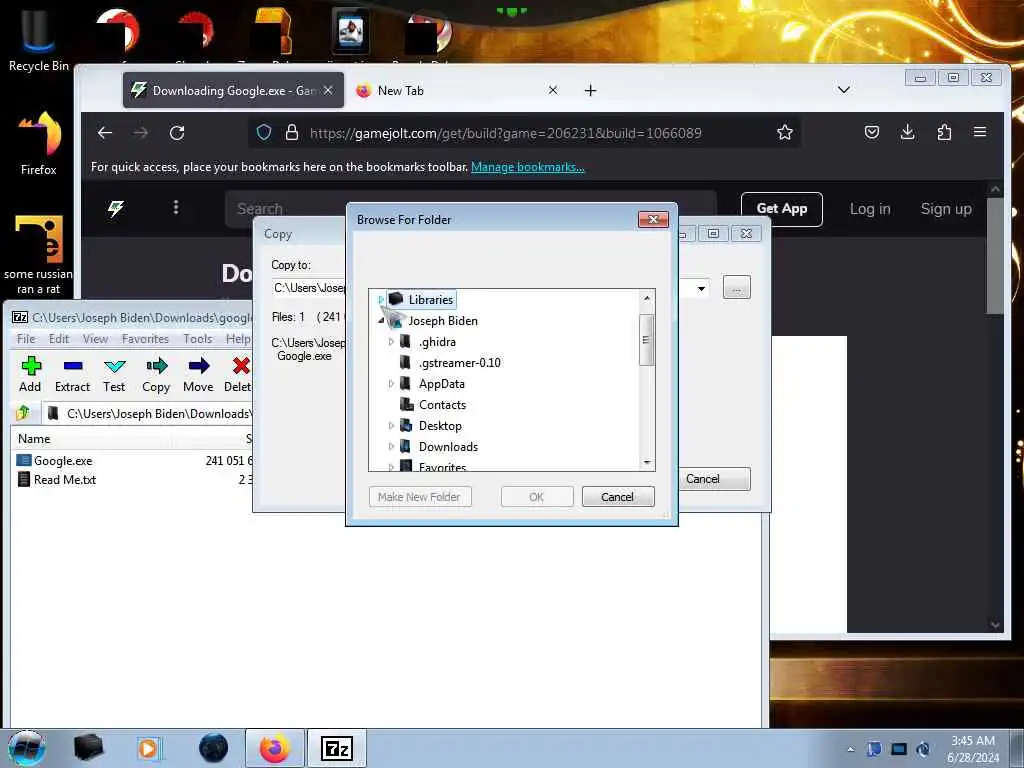
Task: Open Game Jolt three-dot menu
Action: click(x=176, y=207)
